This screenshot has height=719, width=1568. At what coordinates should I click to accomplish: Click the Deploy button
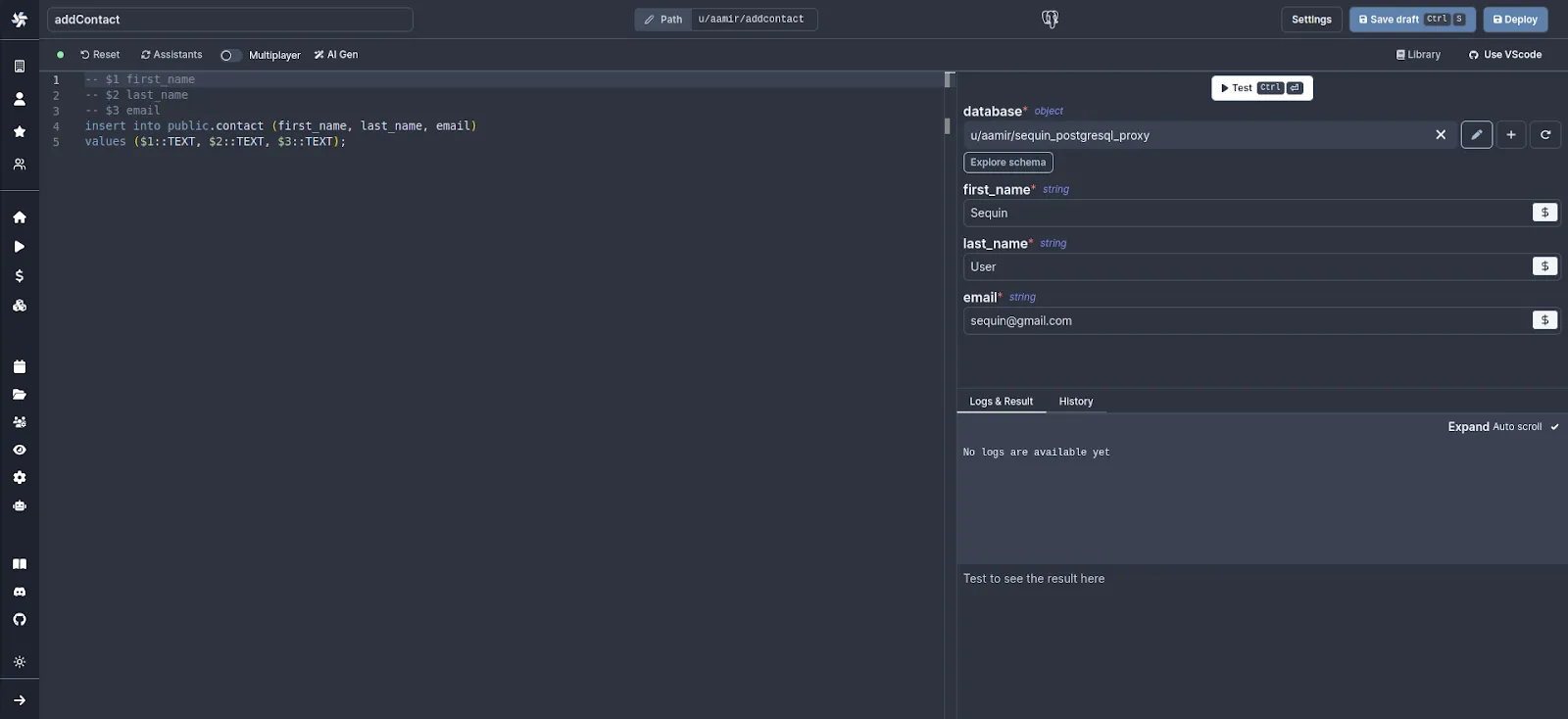coord(1514,20)
